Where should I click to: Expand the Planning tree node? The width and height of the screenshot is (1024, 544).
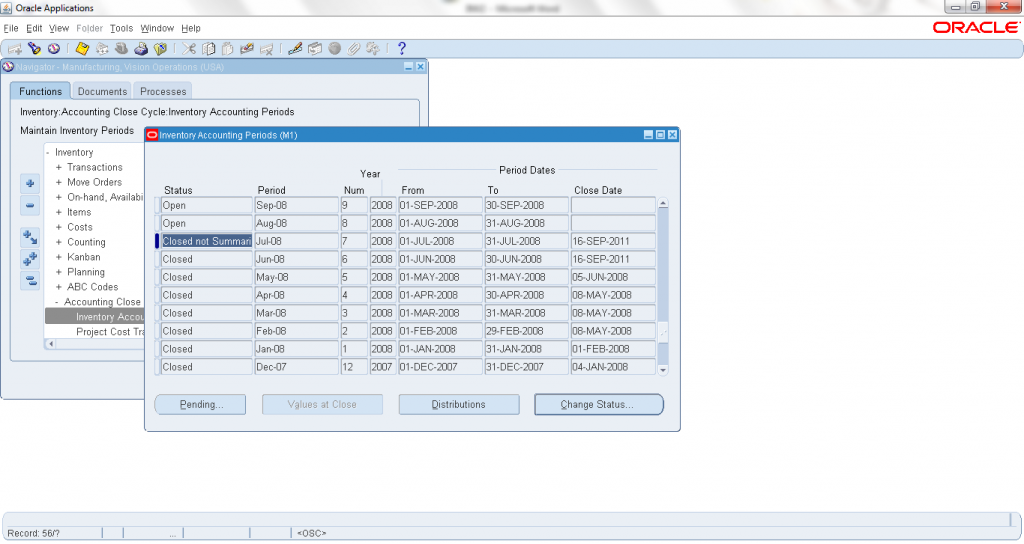pos(59,272)
